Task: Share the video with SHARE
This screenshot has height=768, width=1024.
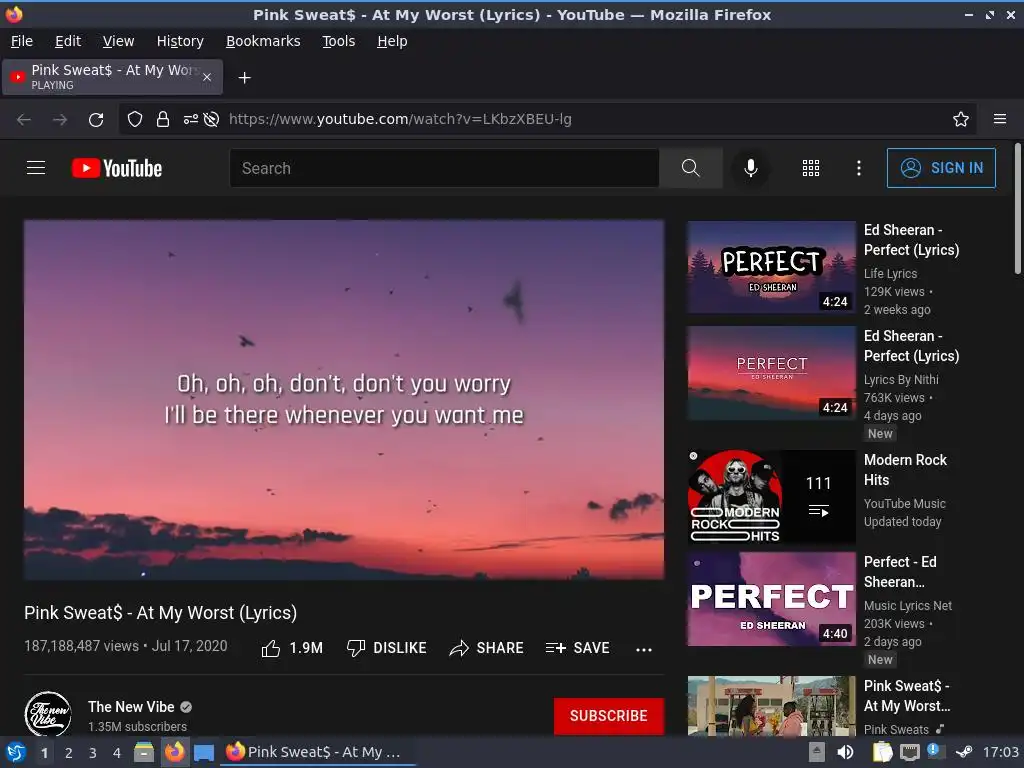Action: 487,648
